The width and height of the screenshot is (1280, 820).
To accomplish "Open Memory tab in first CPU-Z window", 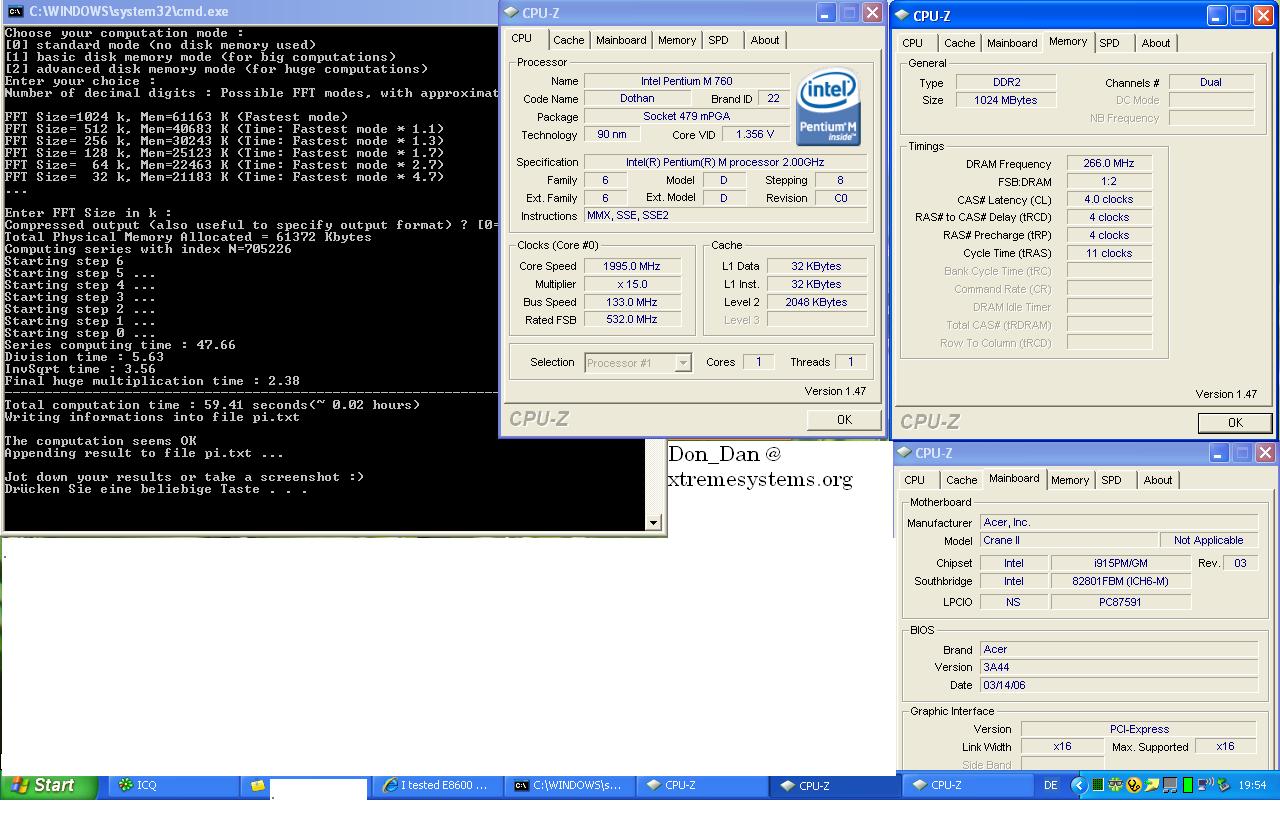I will click(x=676, y=40).
